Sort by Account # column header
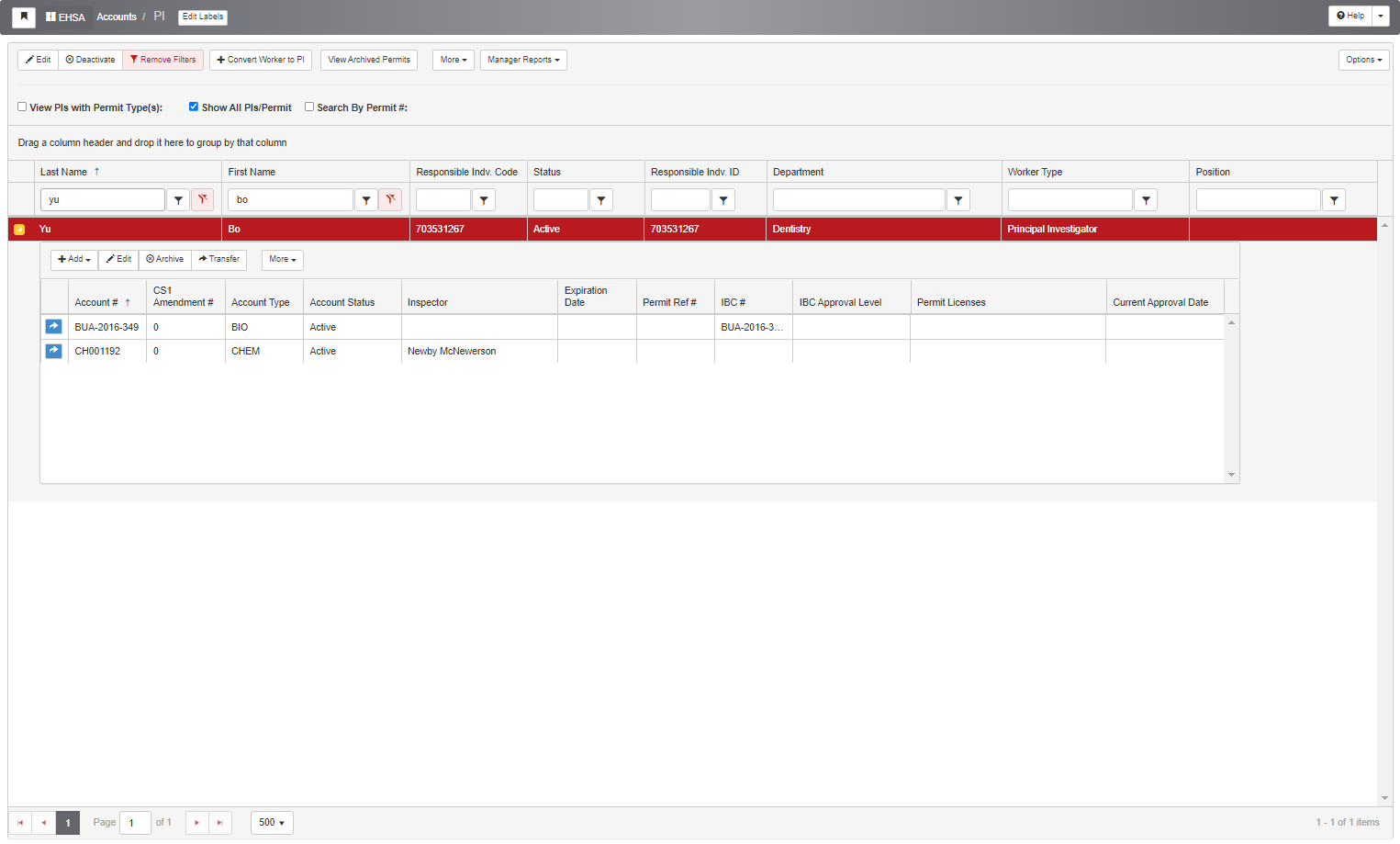1400x844 pixels. pyautogui.click(x=96, y=302)
